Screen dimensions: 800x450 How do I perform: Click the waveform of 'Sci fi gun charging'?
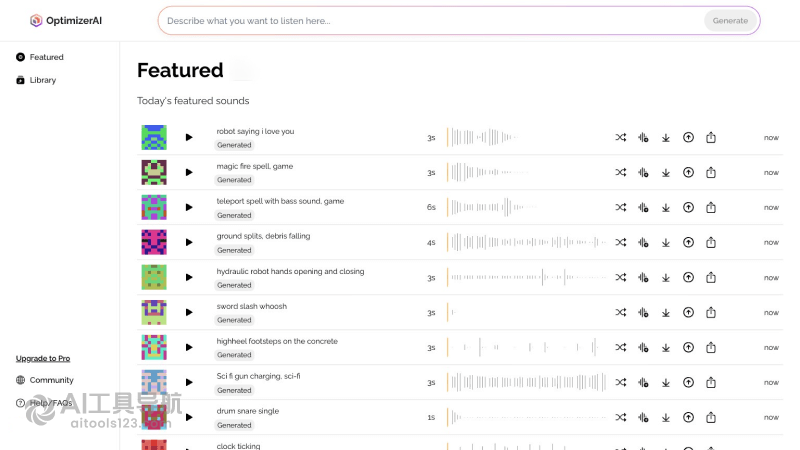coord(527,382)
